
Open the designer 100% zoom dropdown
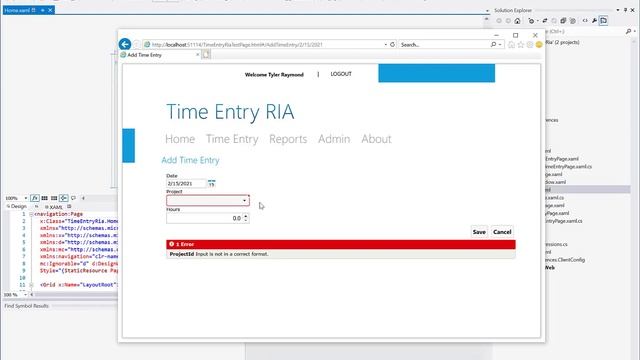(x=25, y=198)
